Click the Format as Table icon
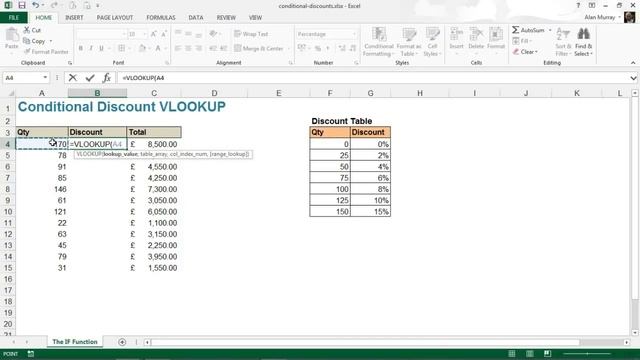 [409, 35]
